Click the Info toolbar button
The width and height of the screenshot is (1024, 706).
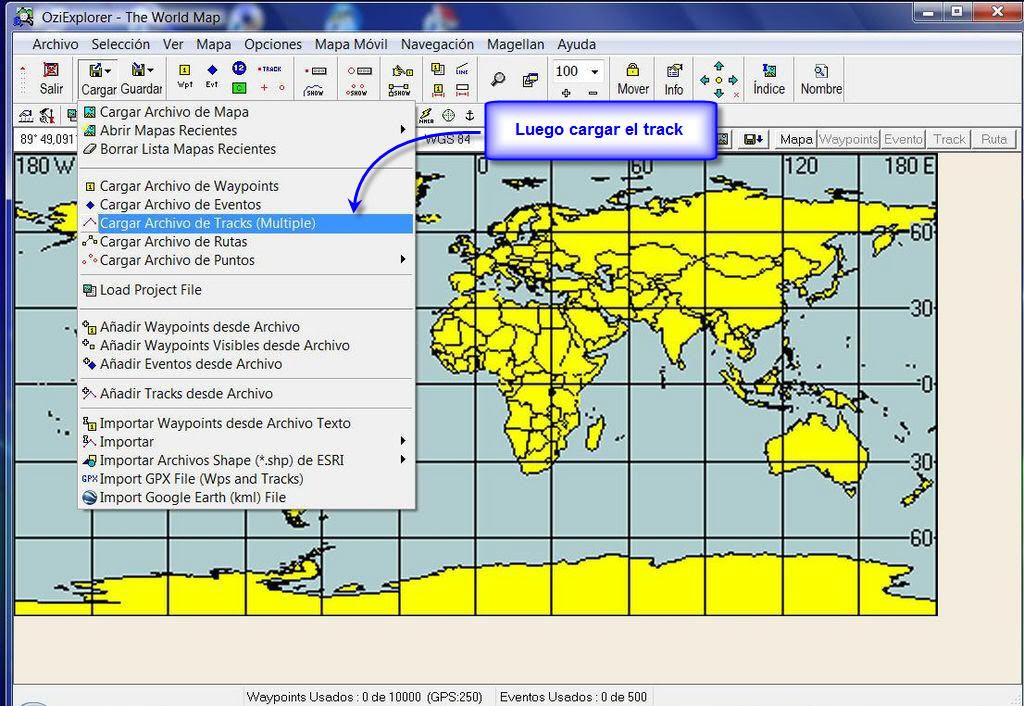point(674,79)
